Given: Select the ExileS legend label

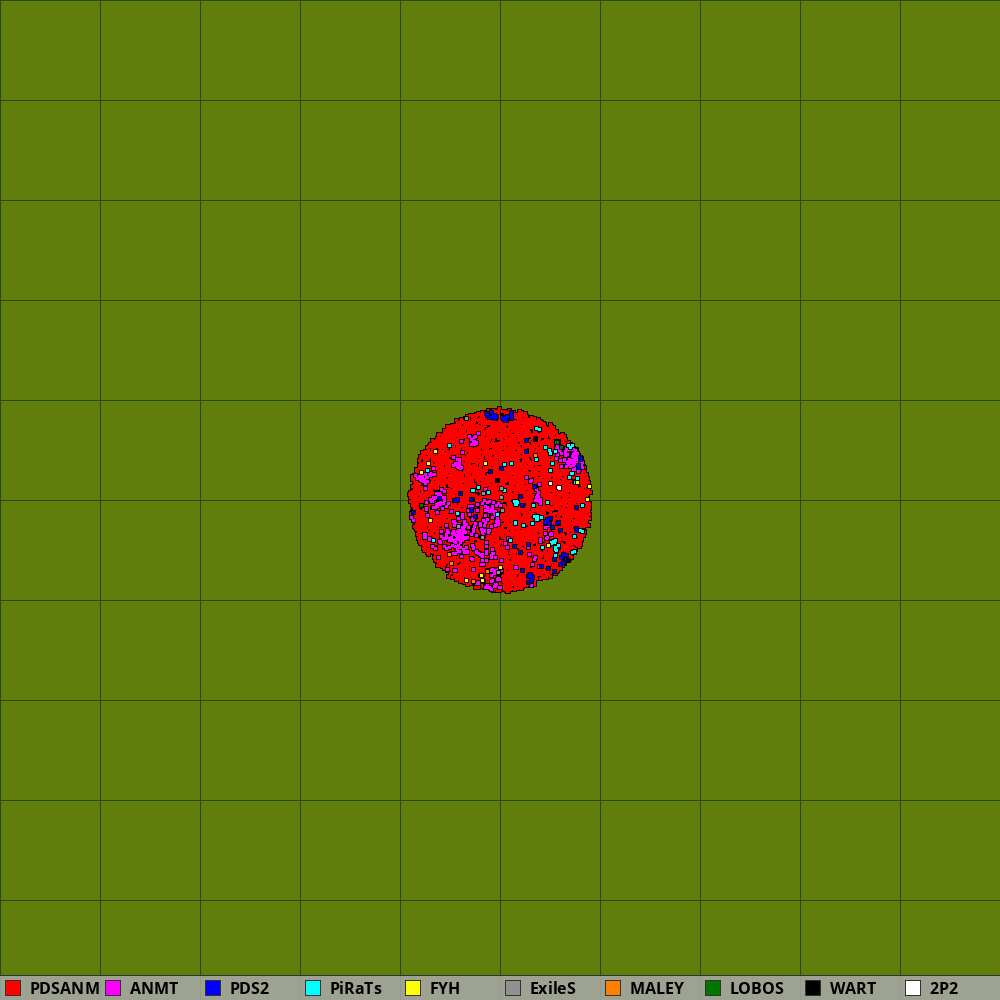Looking at the screenshot, I should 553,988.
